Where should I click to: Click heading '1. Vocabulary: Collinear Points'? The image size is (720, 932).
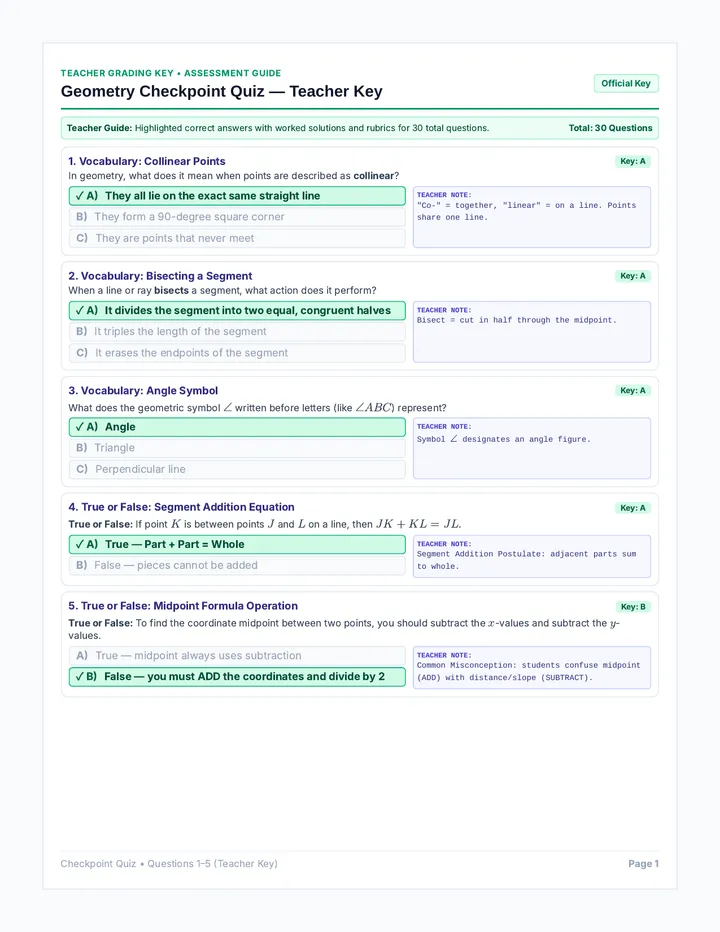click(x=147, y=161)
